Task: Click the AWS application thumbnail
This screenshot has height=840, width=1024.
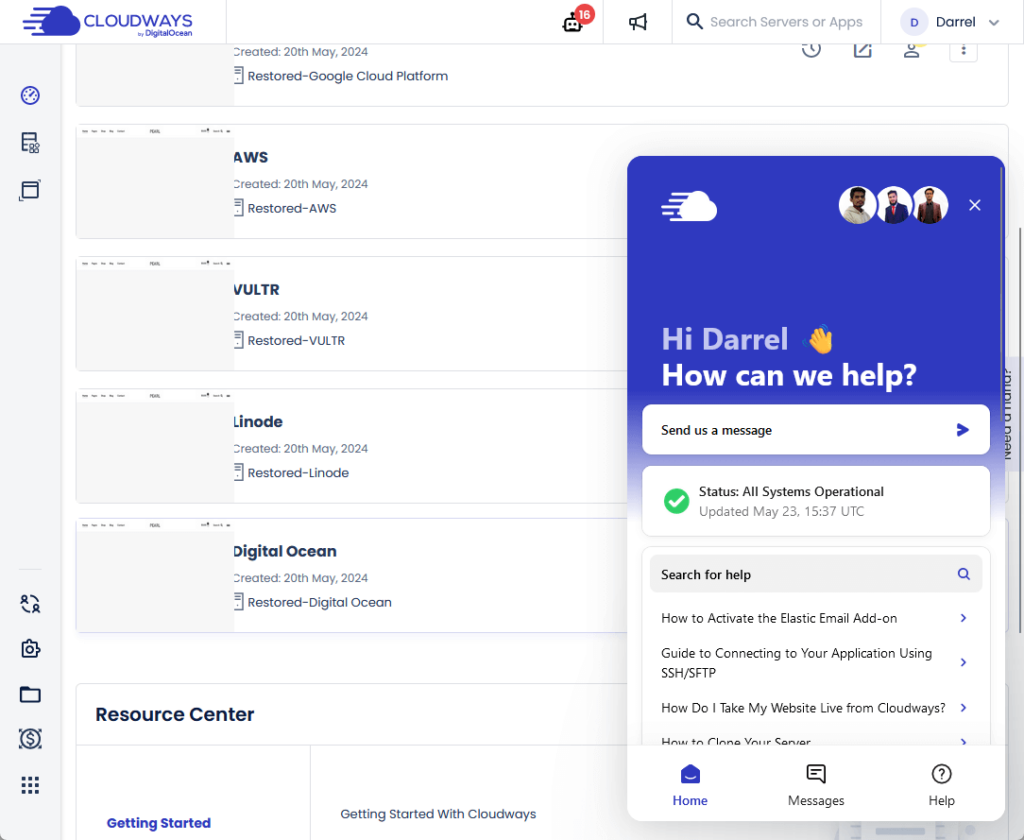Action: tap(155, 182)
